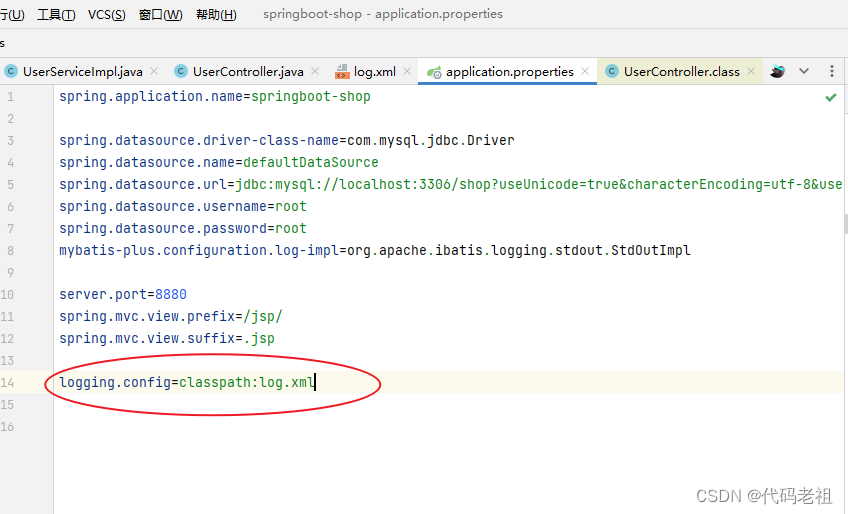Close the UserController.java tab
This screenshot has height=514, width=848.
tap(315, 71)
